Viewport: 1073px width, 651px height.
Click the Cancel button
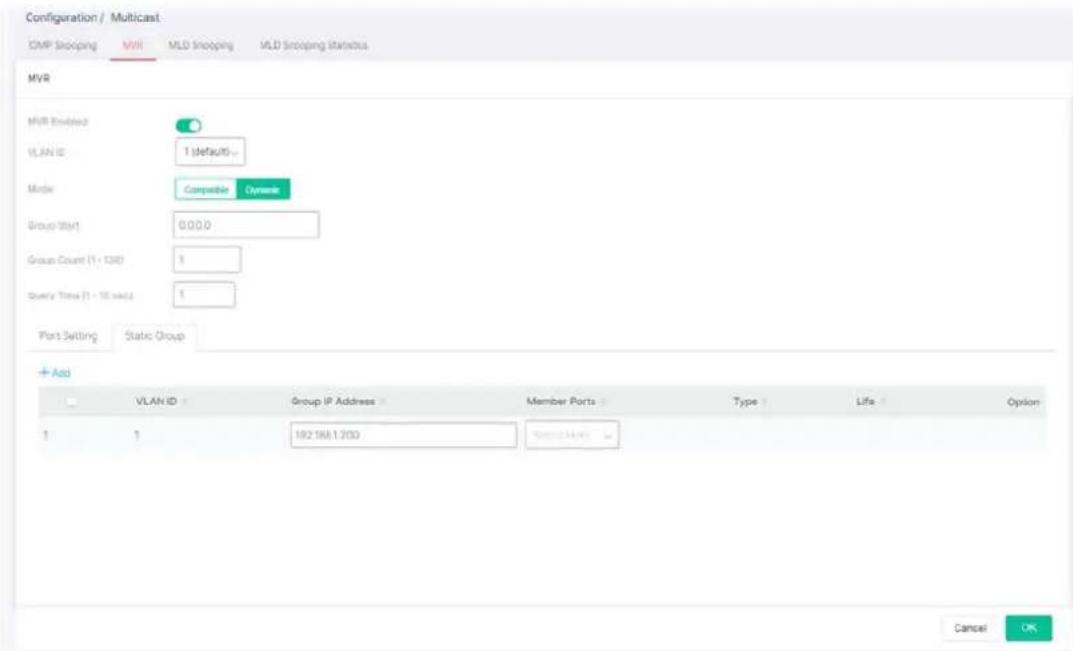[x=970, y=628]
